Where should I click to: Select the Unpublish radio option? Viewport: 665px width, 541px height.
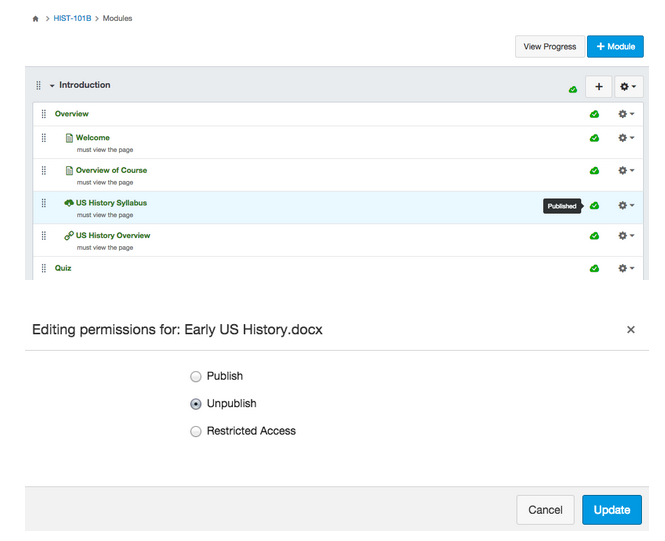coord(196,404)
